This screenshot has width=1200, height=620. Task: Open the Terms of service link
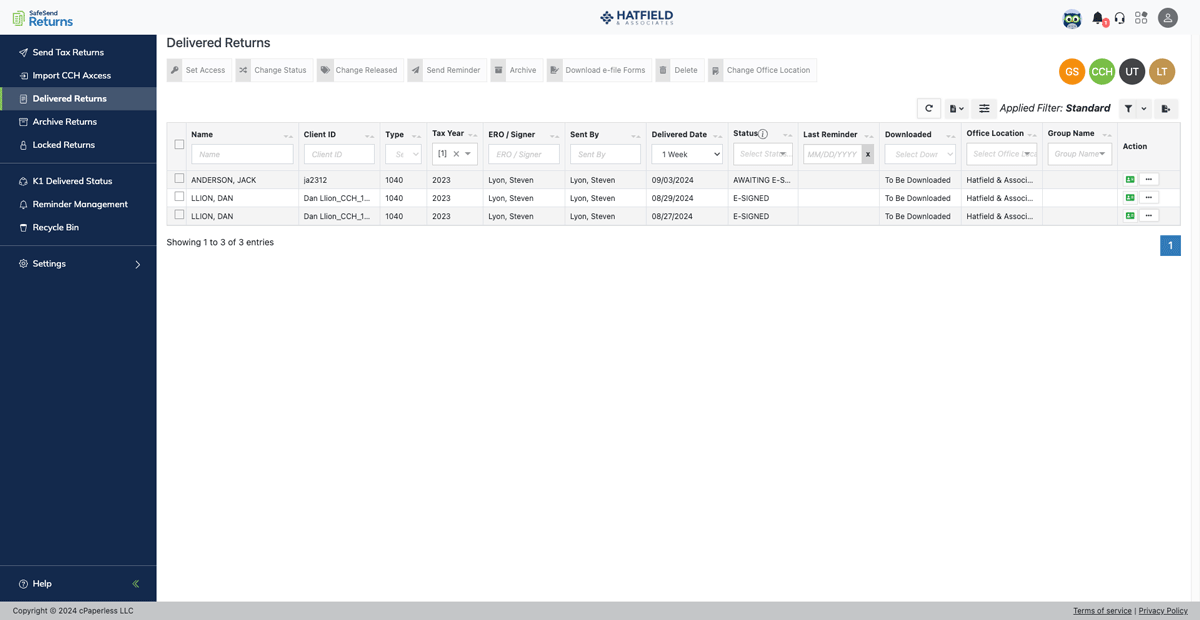click(x=1102, y=610)
